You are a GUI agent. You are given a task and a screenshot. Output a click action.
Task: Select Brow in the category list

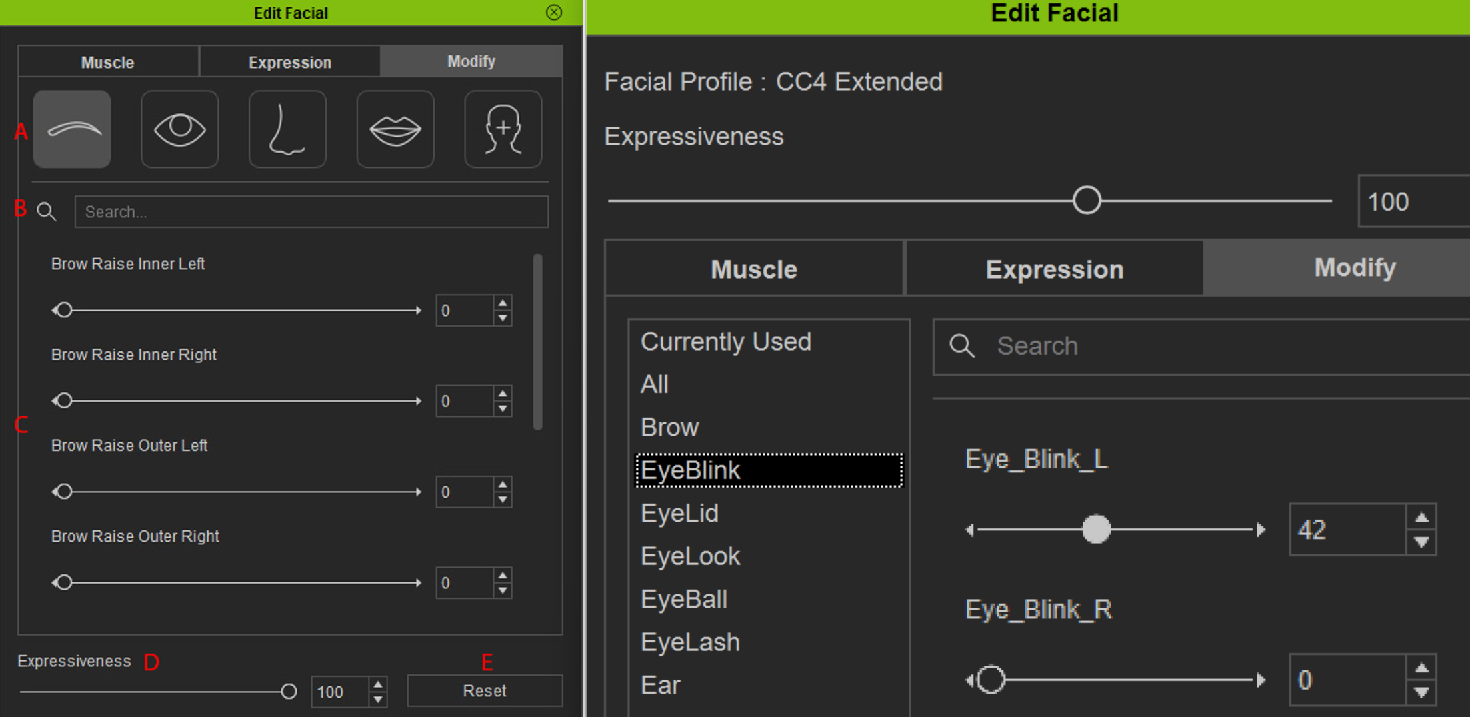[670, 427]
